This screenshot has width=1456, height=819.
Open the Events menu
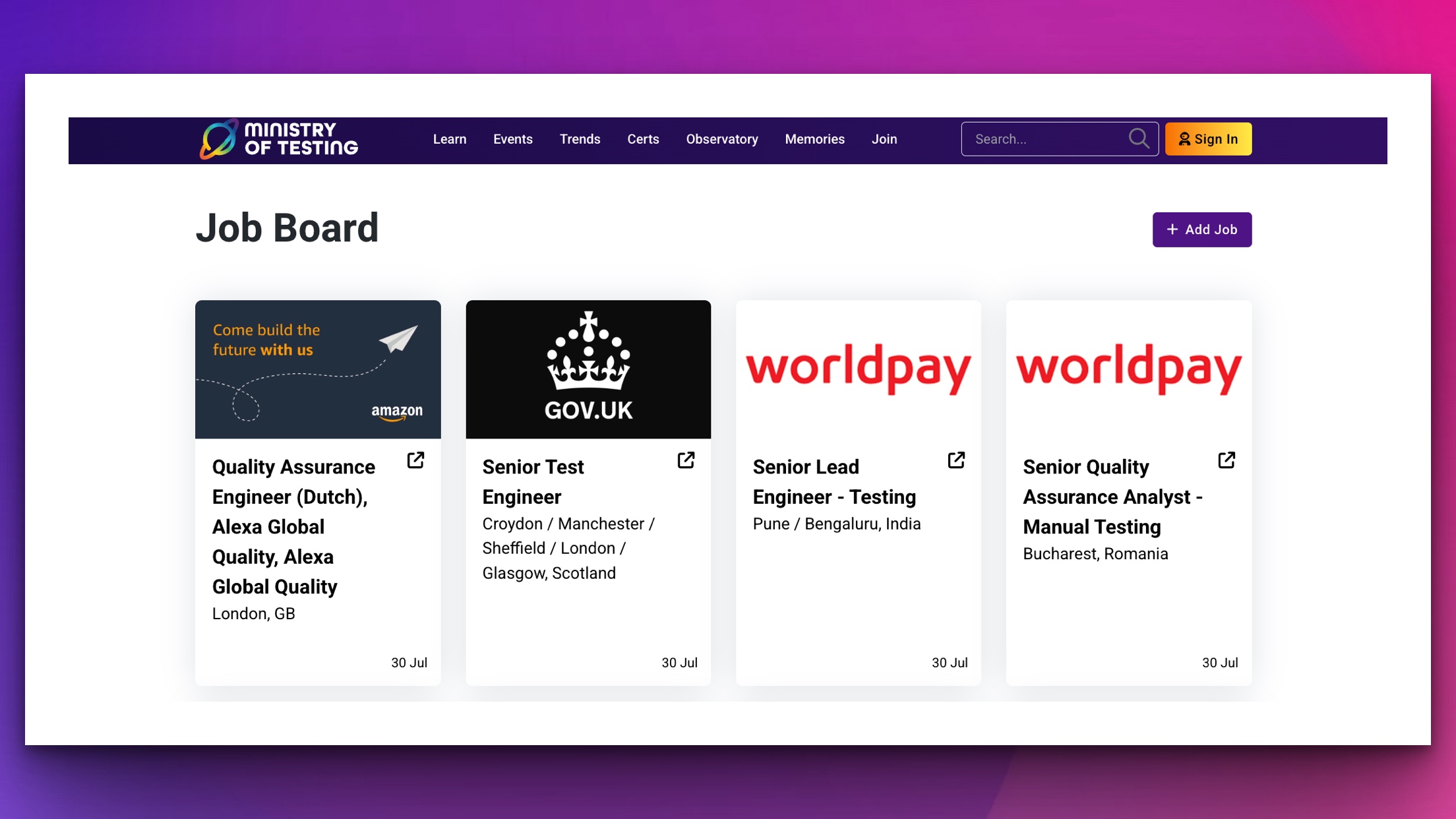(513, 139)
